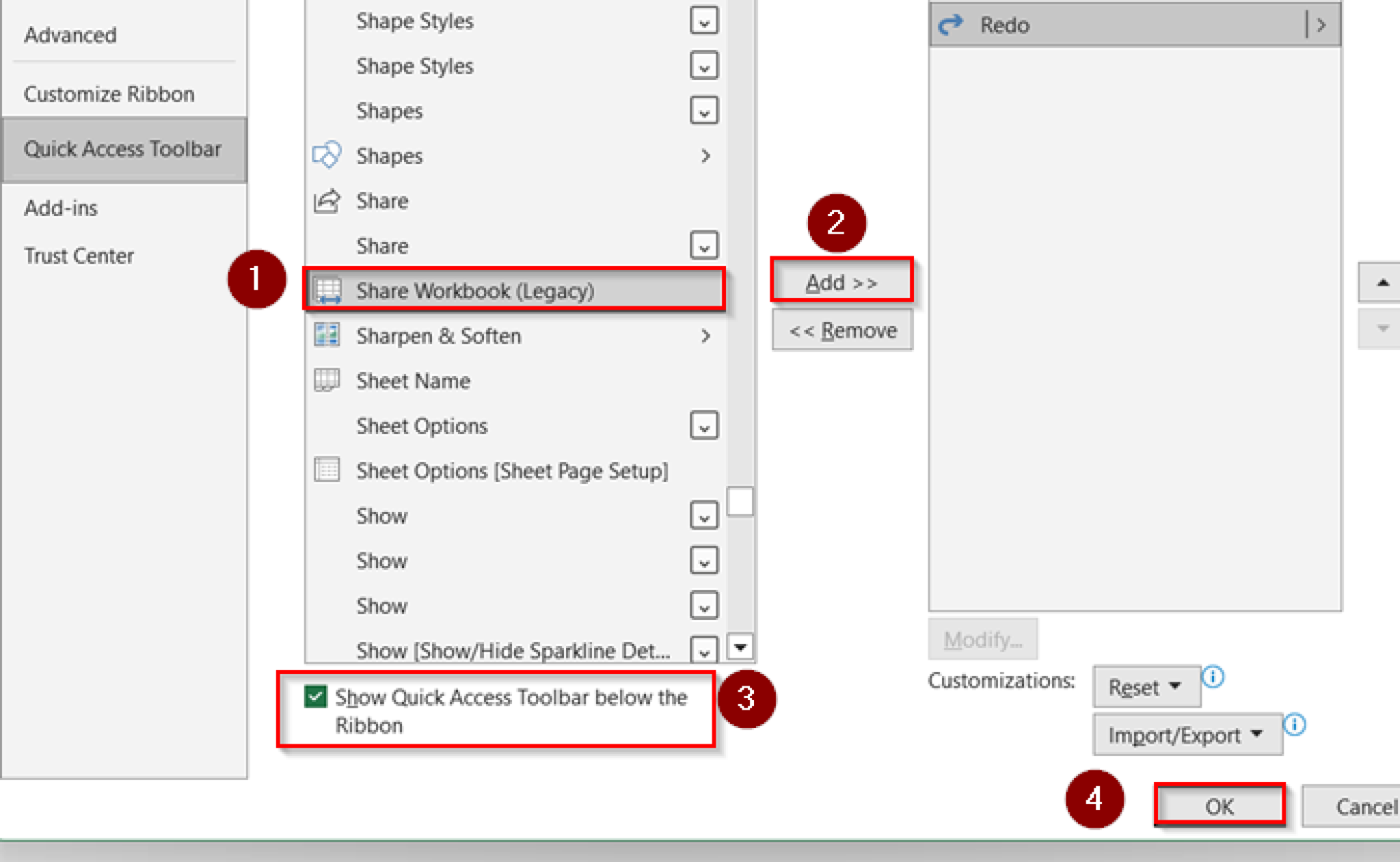
Task: Click the Sheet Name command icon
Action: point(328,381)
